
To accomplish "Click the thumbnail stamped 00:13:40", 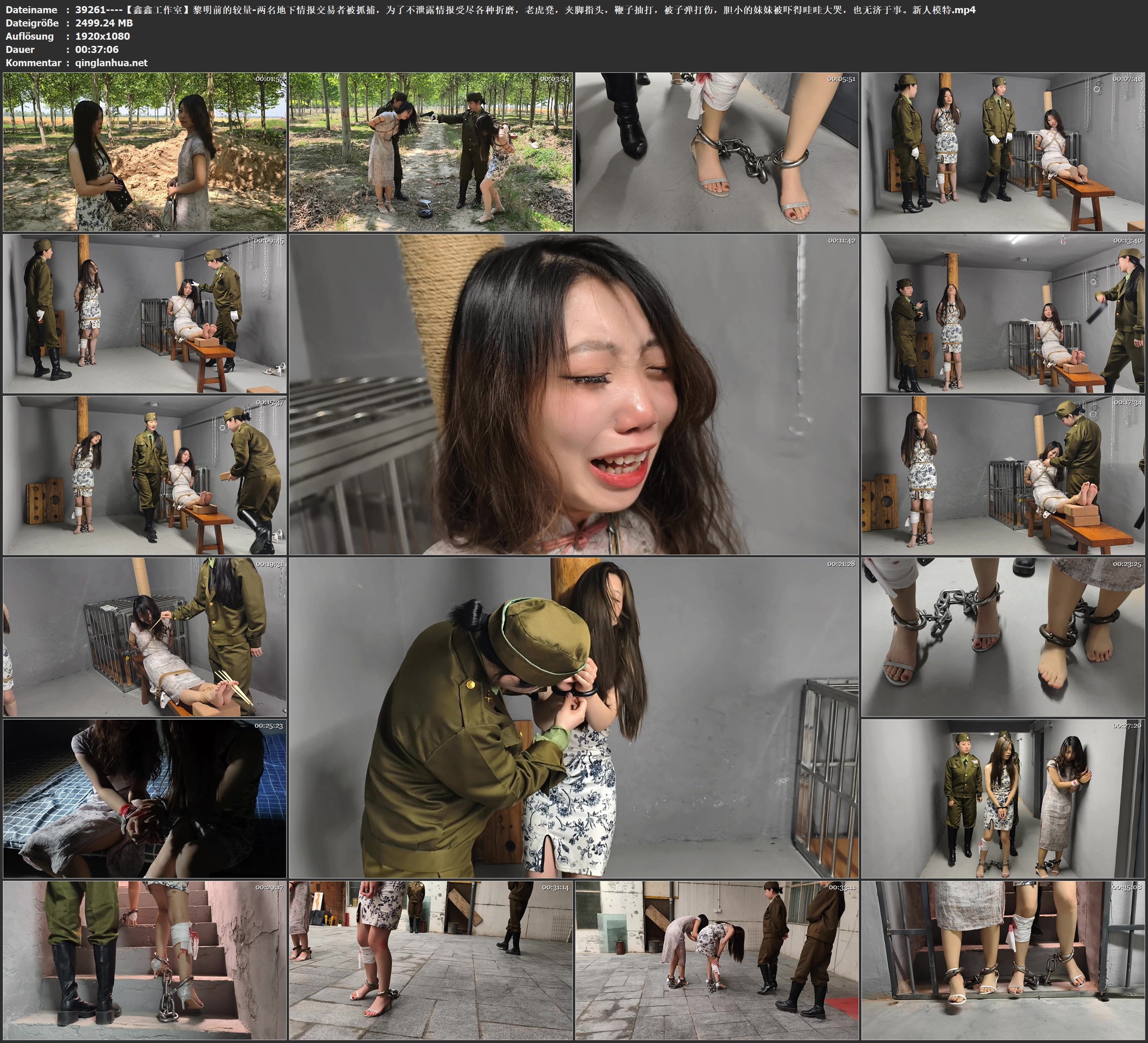I will (1003, 313).
